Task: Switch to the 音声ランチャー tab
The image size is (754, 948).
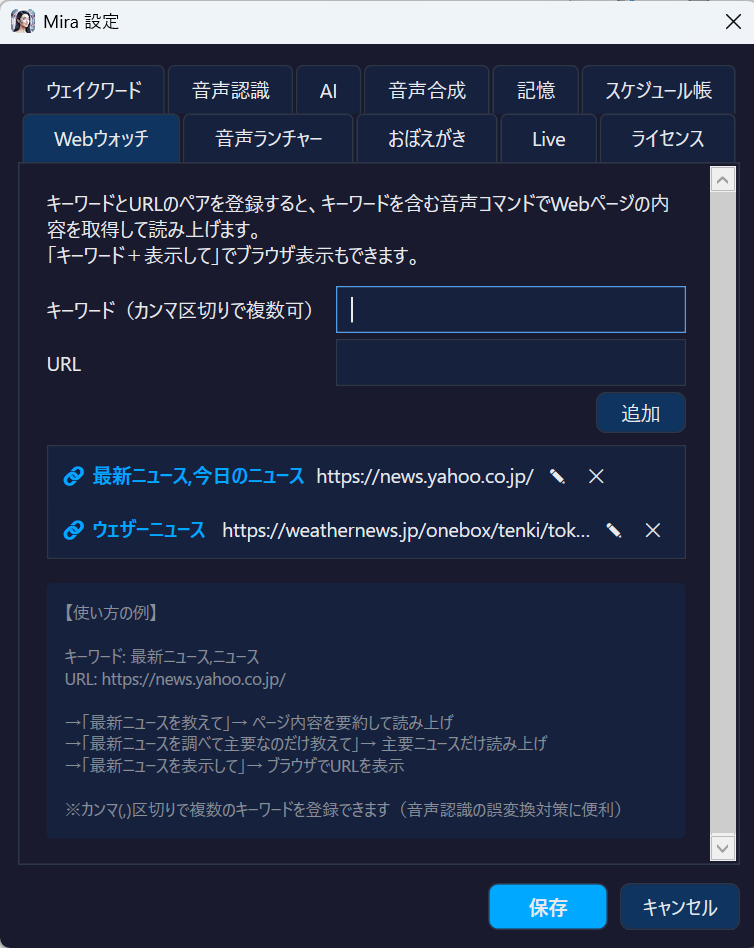Action: (x=268, y=138)
